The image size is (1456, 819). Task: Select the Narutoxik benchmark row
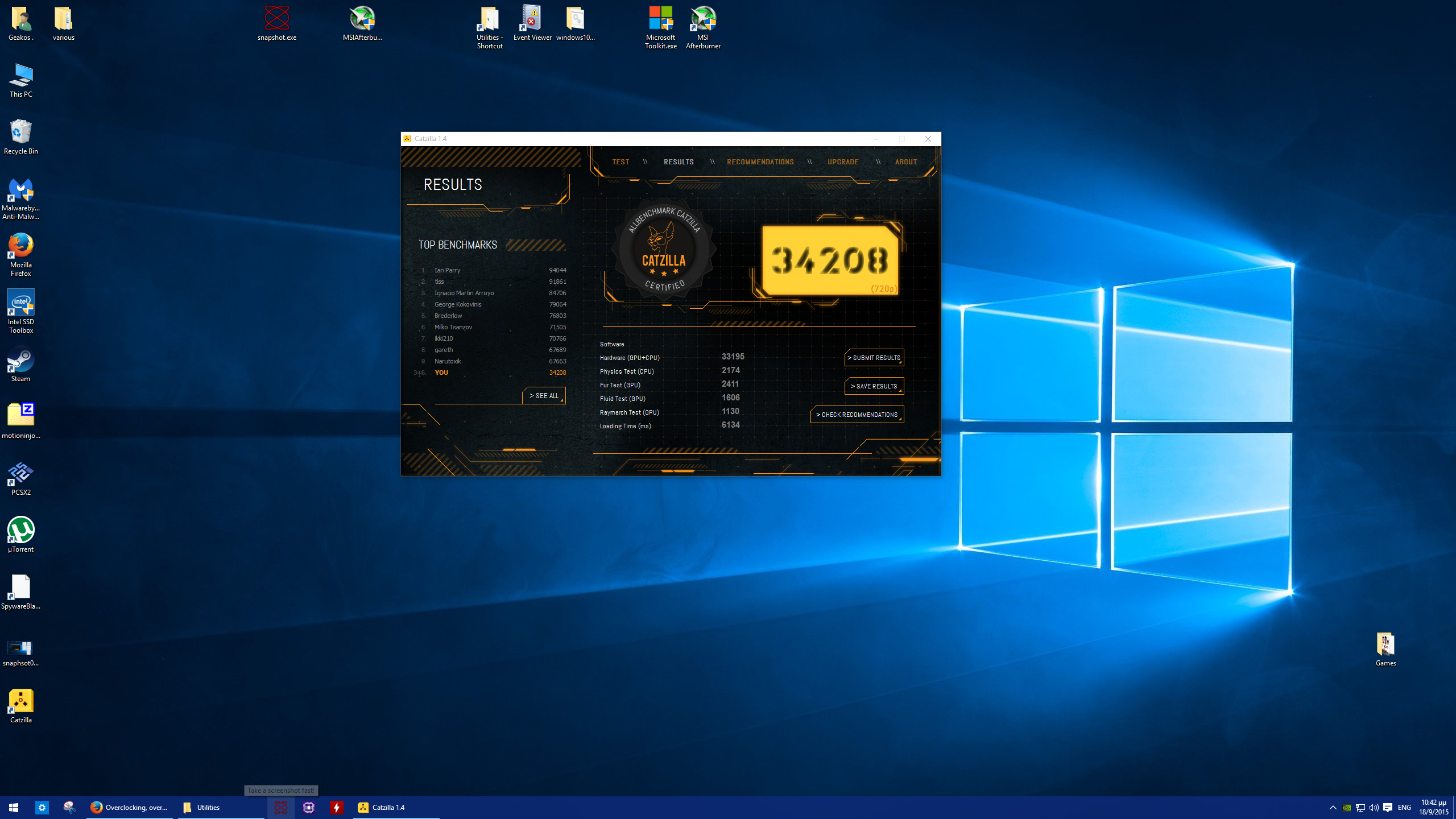click(493, 361)
